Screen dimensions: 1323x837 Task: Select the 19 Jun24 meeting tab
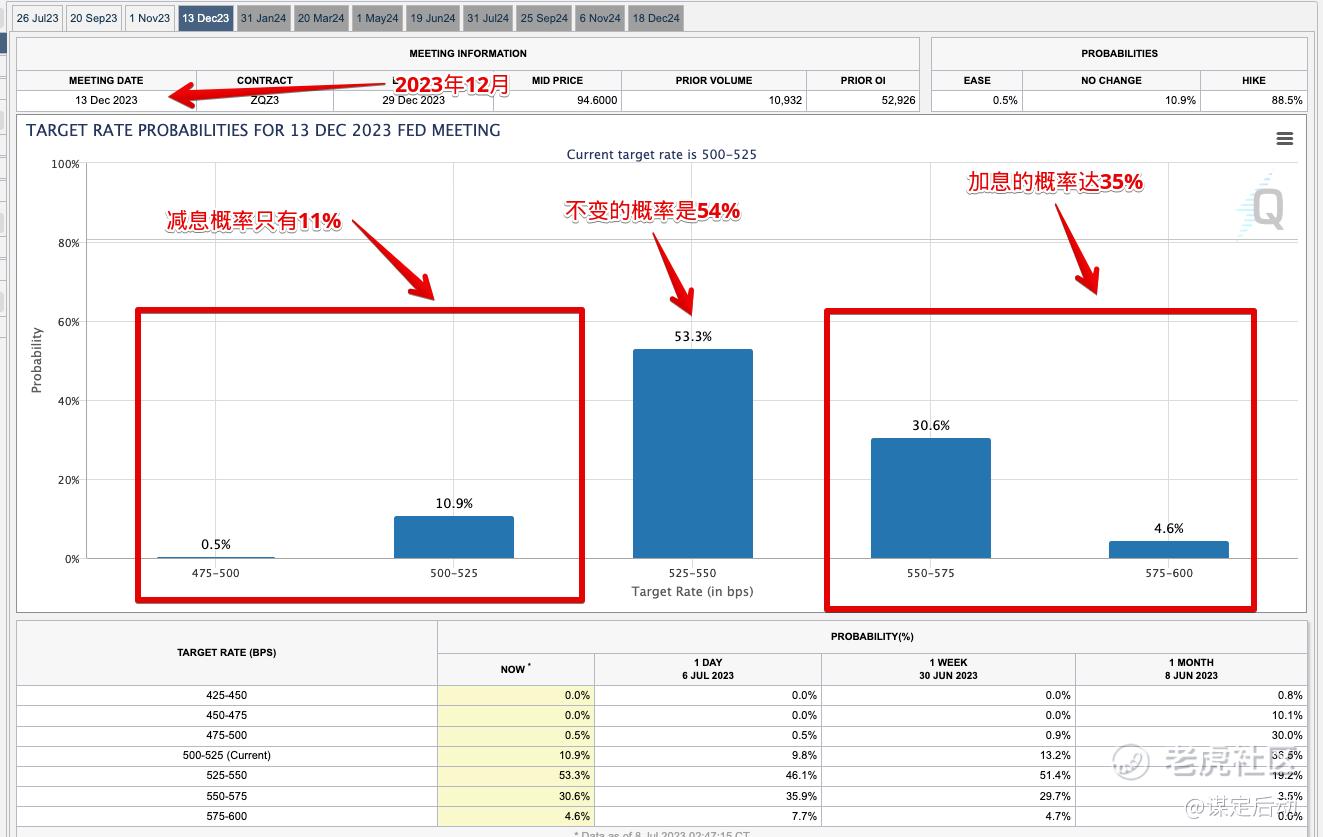point(433,18)
